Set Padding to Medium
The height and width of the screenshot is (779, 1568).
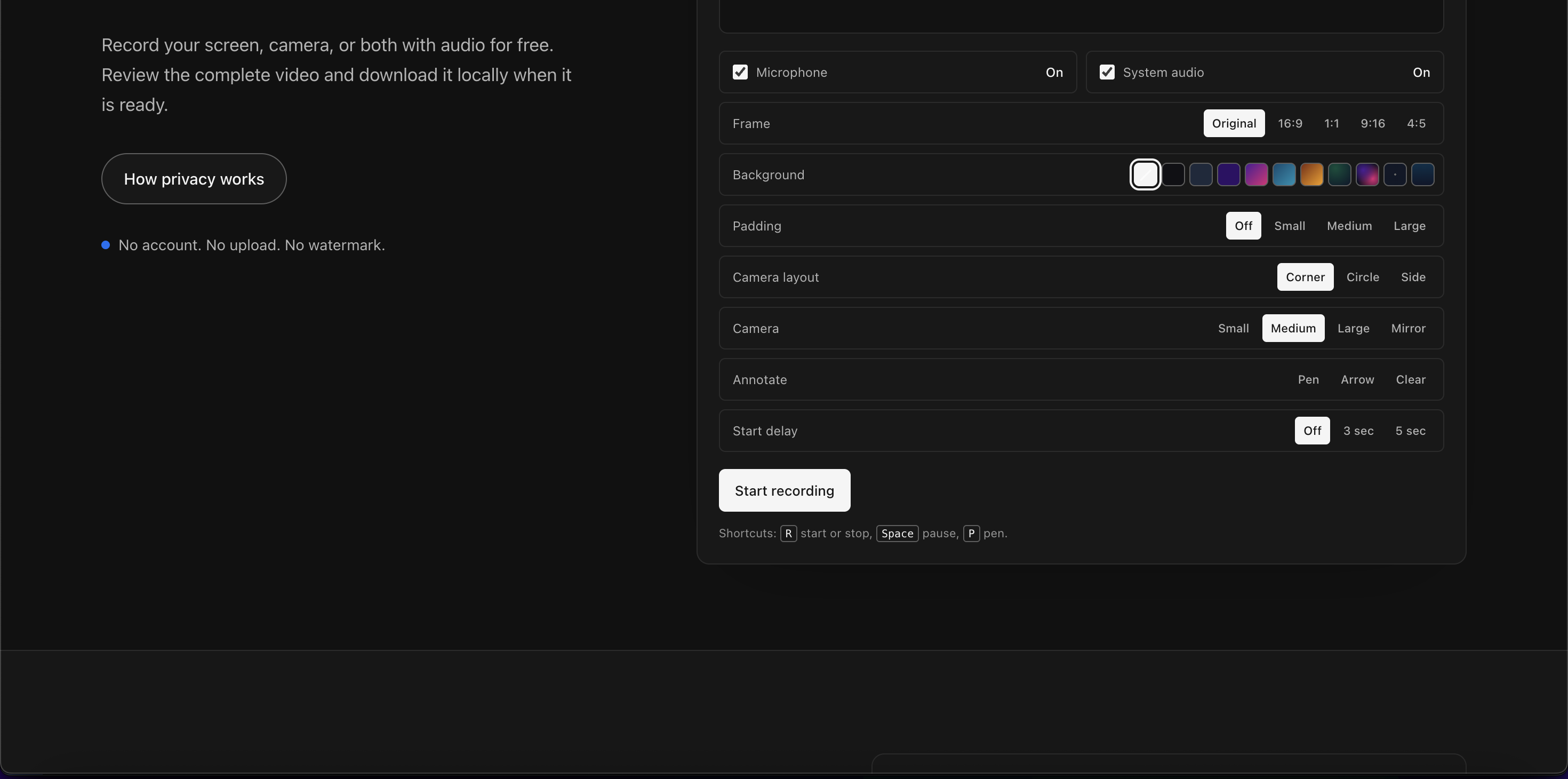1349,226
